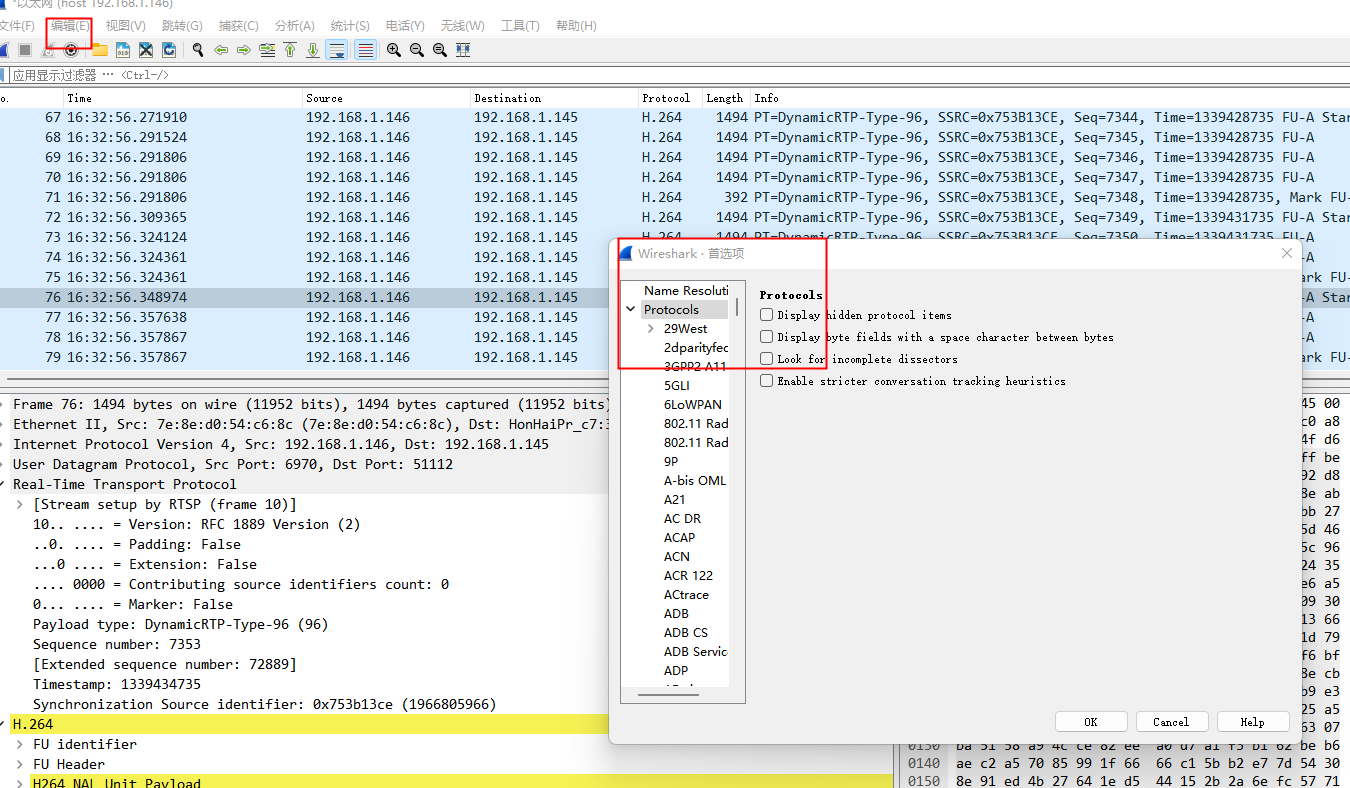Open a capture file with the folder icon
This screenshot has width=1350, height=788.
click(101, 49)
